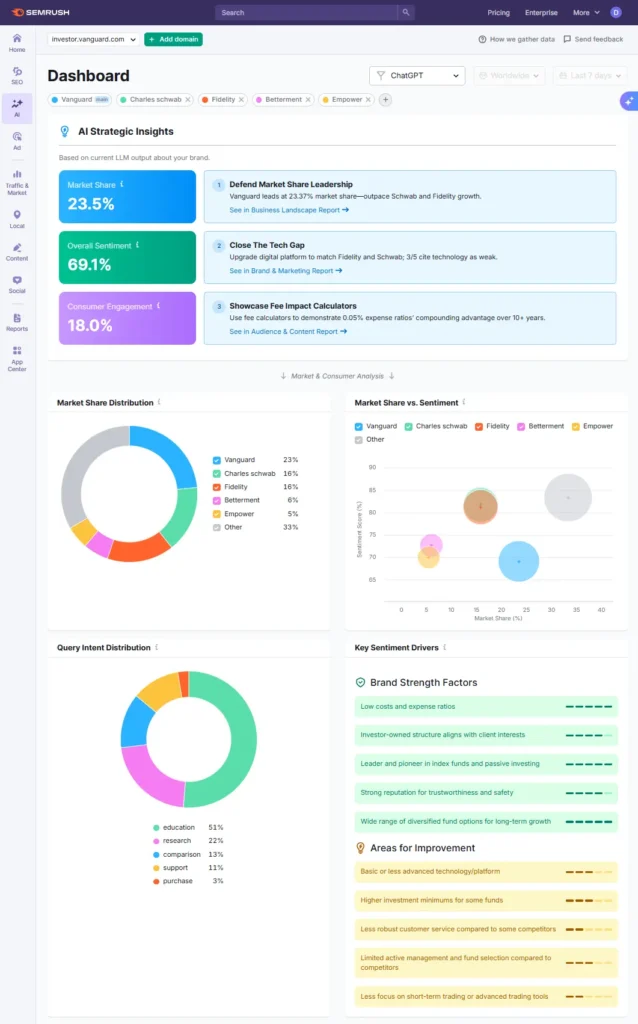Click the Consumer Engagement 18.0% card
Image resolution: width=638 pixels, height=1024 pixels.
(x=127, y=318)
